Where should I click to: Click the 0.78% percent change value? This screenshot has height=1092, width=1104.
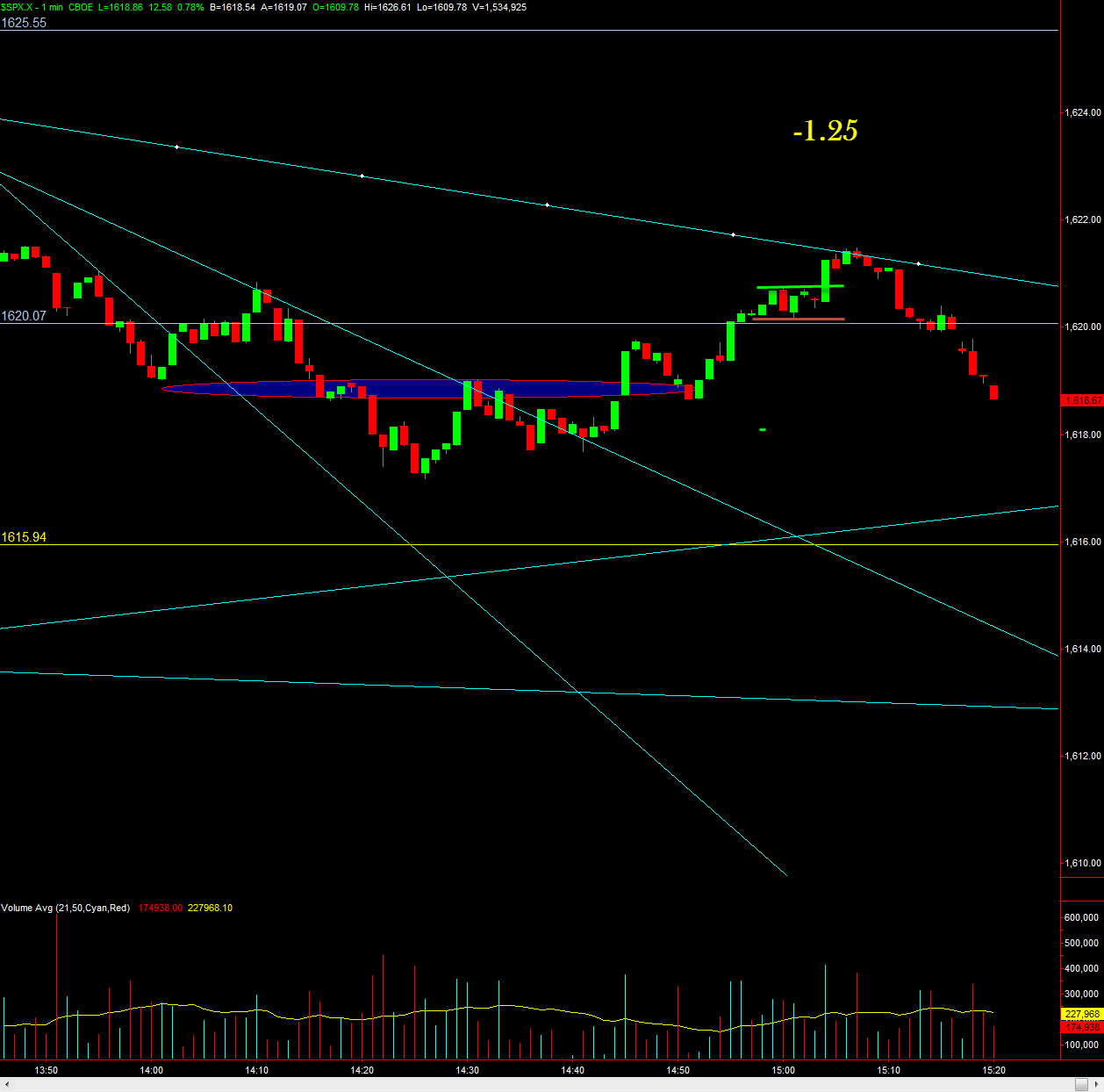coord(190,7)
